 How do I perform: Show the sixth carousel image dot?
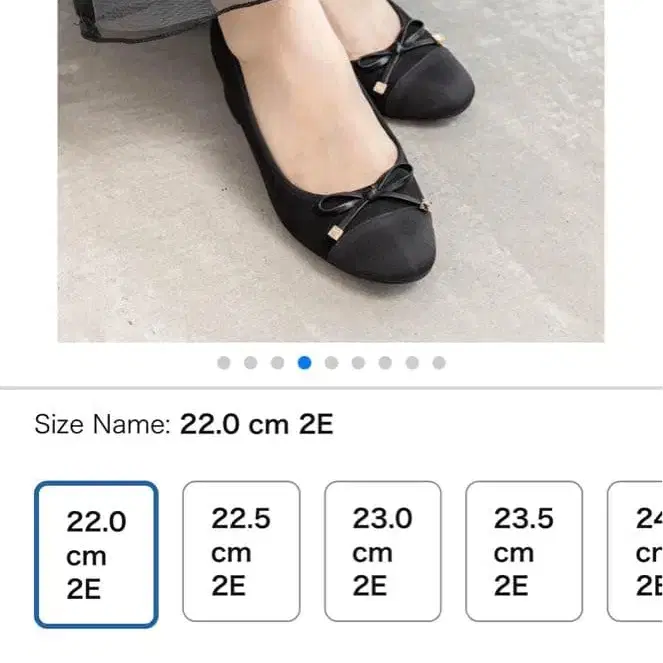pyautogui.click(x=358, y=363)
